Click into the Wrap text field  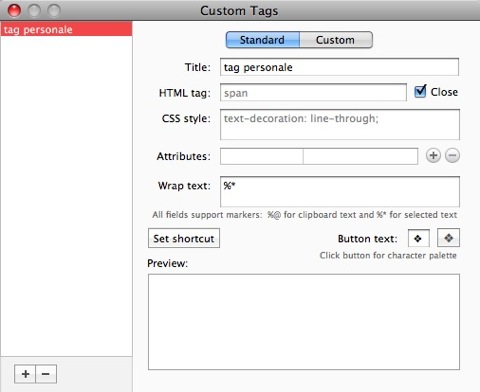coord(340,192)
